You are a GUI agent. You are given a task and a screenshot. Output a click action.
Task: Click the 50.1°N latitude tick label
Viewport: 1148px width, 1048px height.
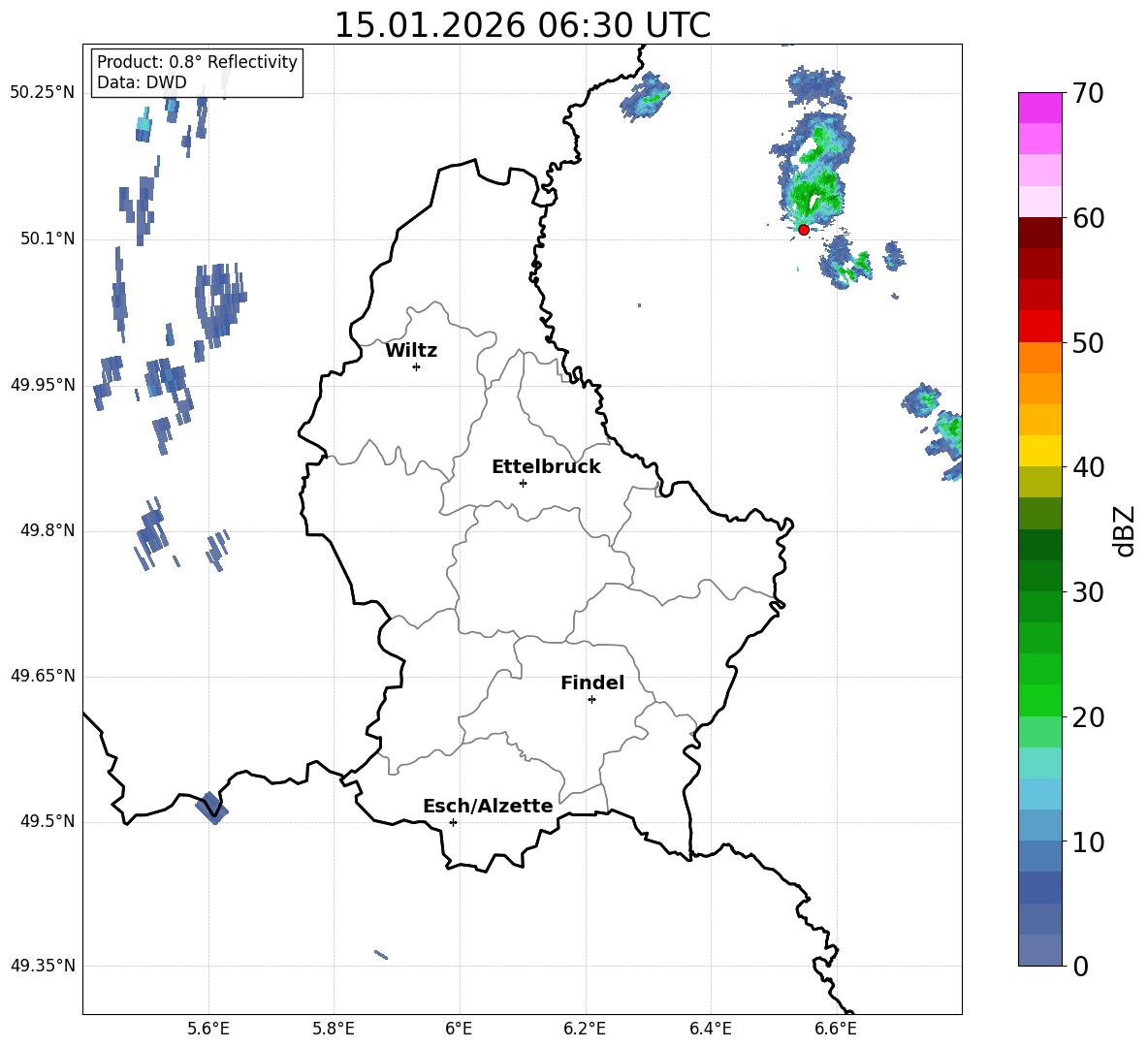[x=48, y=239]
